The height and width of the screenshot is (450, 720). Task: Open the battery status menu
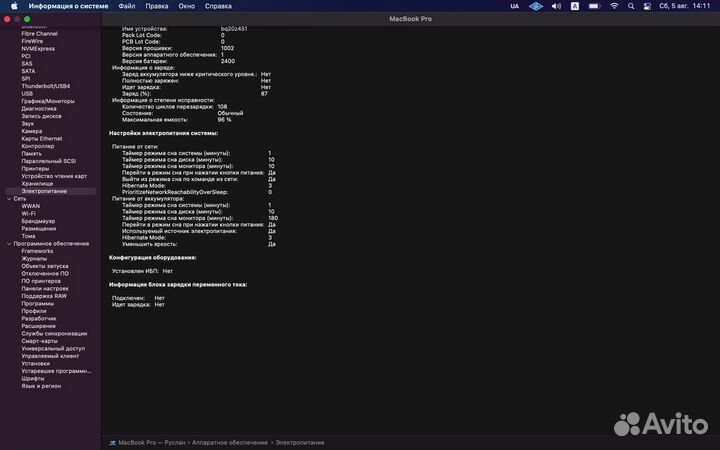pyautogui.click(x=594, y=6)
